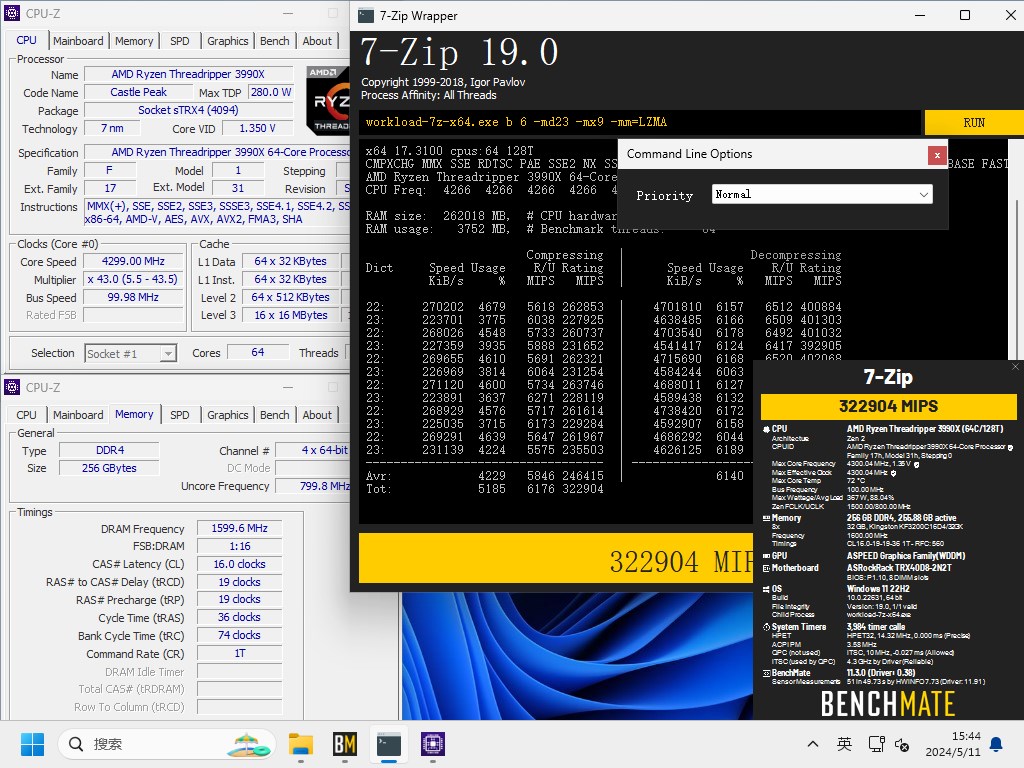This screenshot has width=1024, height=768.
Task: Click the BenchMate version row icon
Action: (x=766, y=673)
